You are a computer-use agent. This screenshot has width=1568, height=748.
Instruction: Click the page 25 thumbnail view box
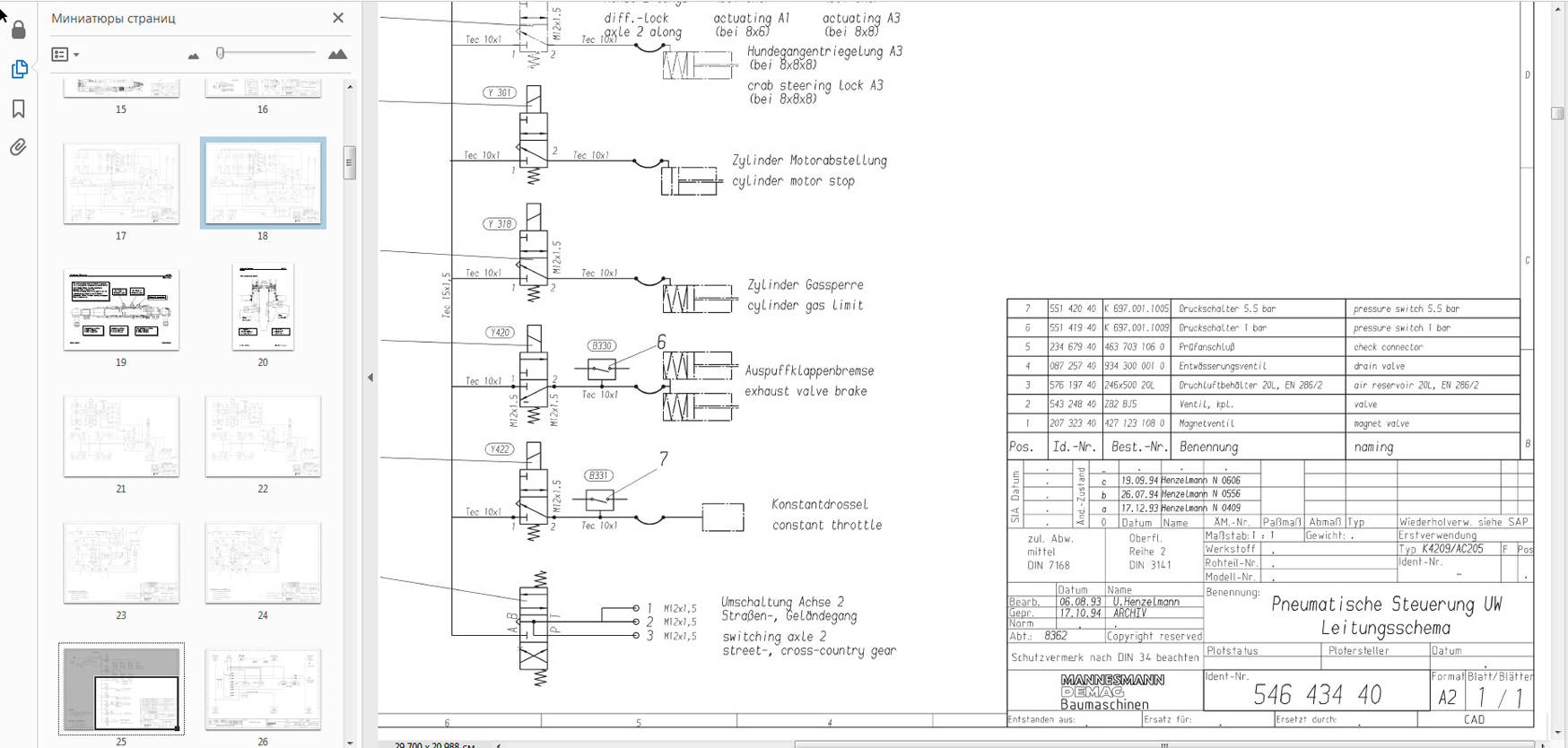click(136, 702)
